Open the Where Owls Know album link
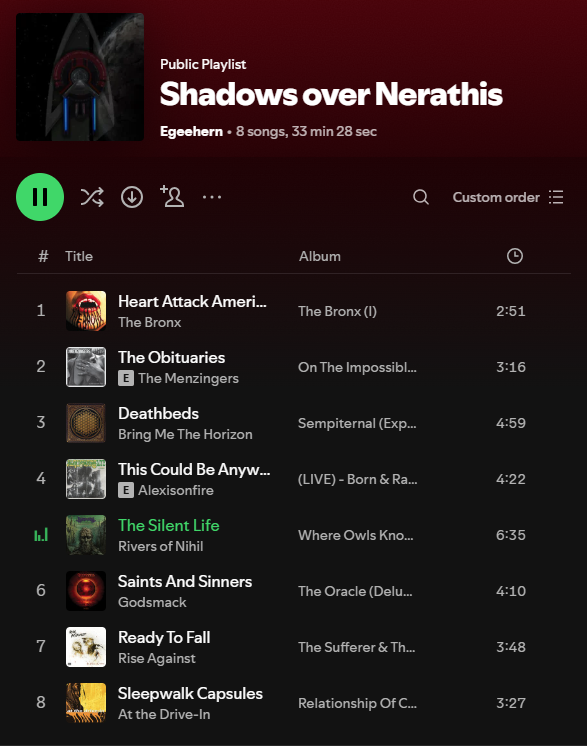Screen dimensions: 587x746 coord(356,535)
